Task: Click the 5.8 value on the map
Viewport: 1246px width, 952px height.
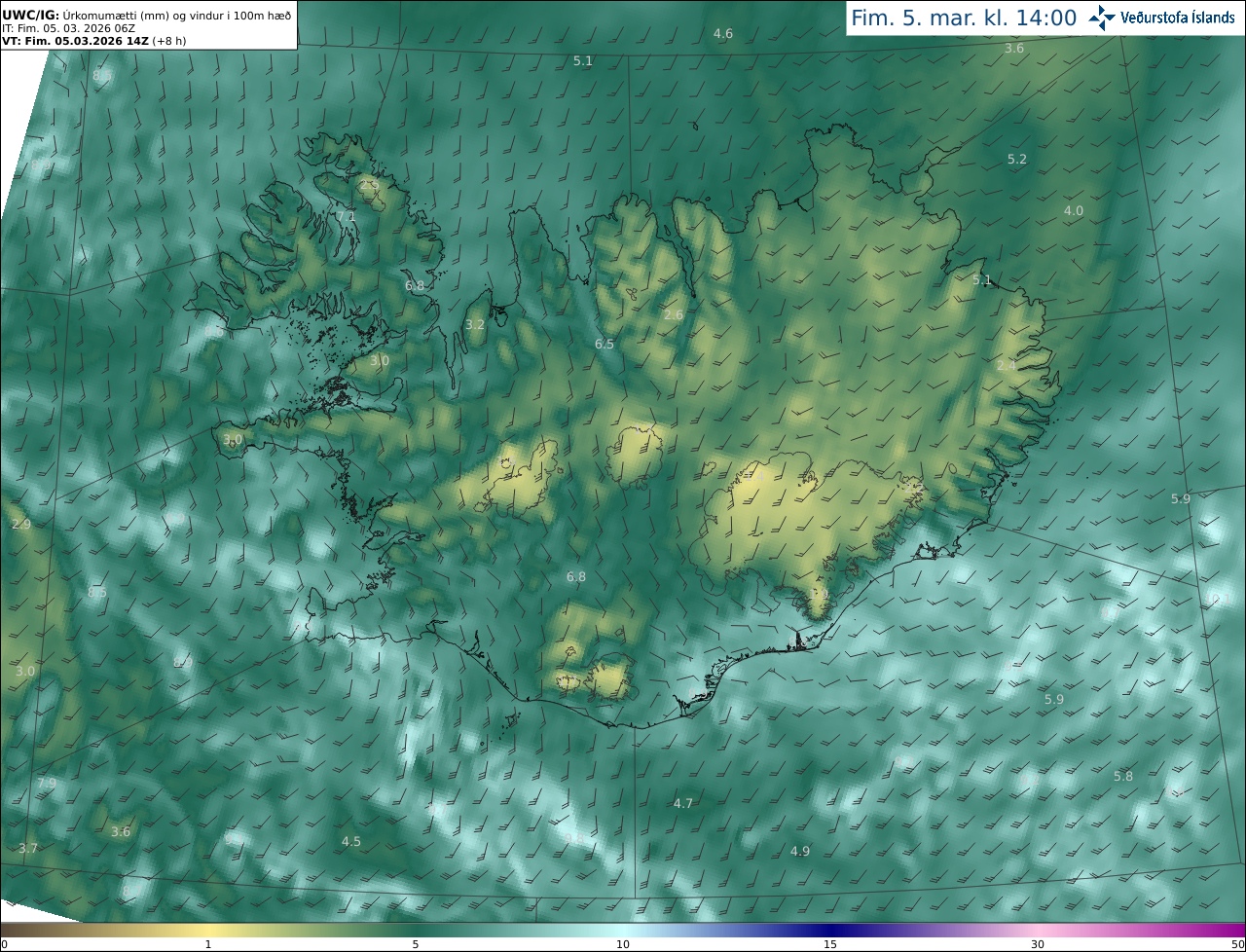Action: (x=1123, y=776)
